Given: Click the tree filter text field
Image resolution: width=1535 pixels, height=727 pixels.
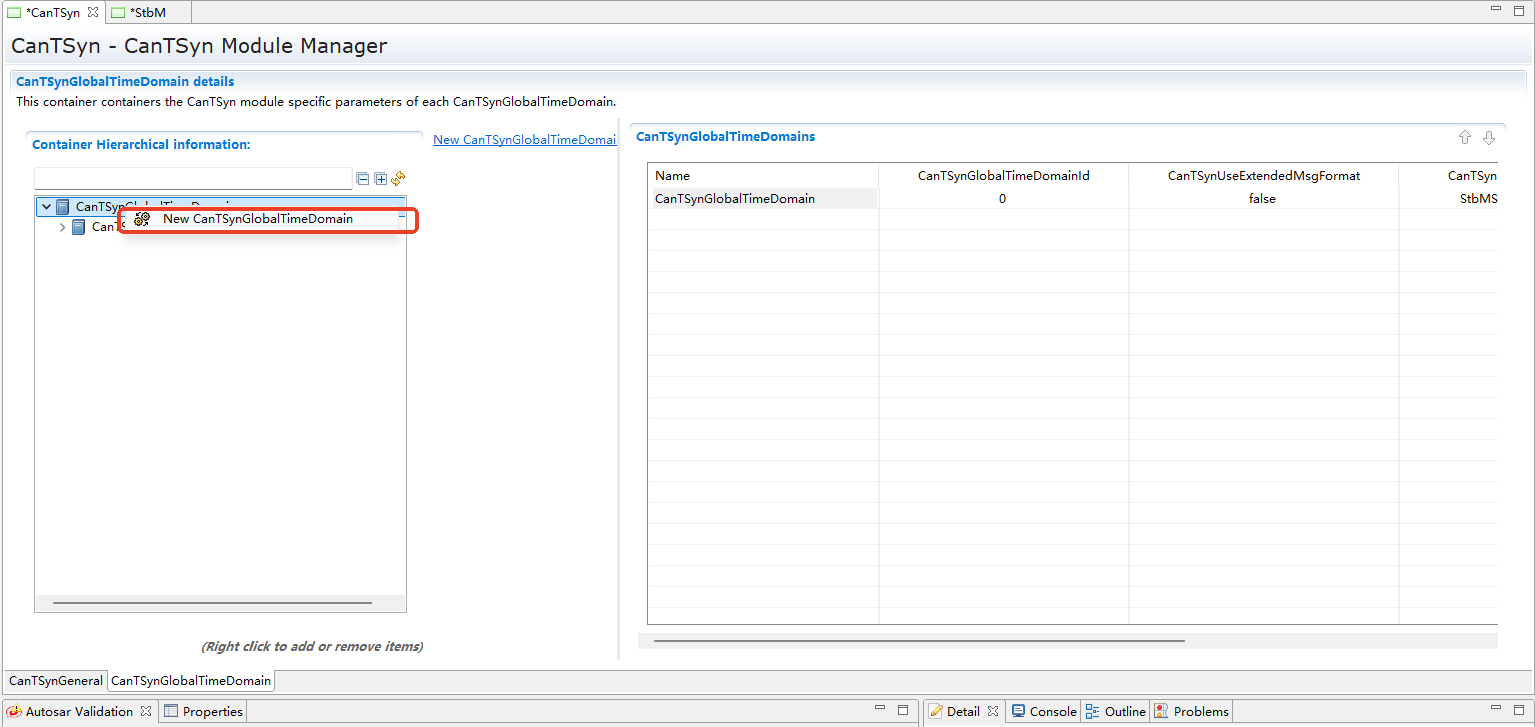Looking at the screenshot, I should pyautogui.click(x=193, y=179).
